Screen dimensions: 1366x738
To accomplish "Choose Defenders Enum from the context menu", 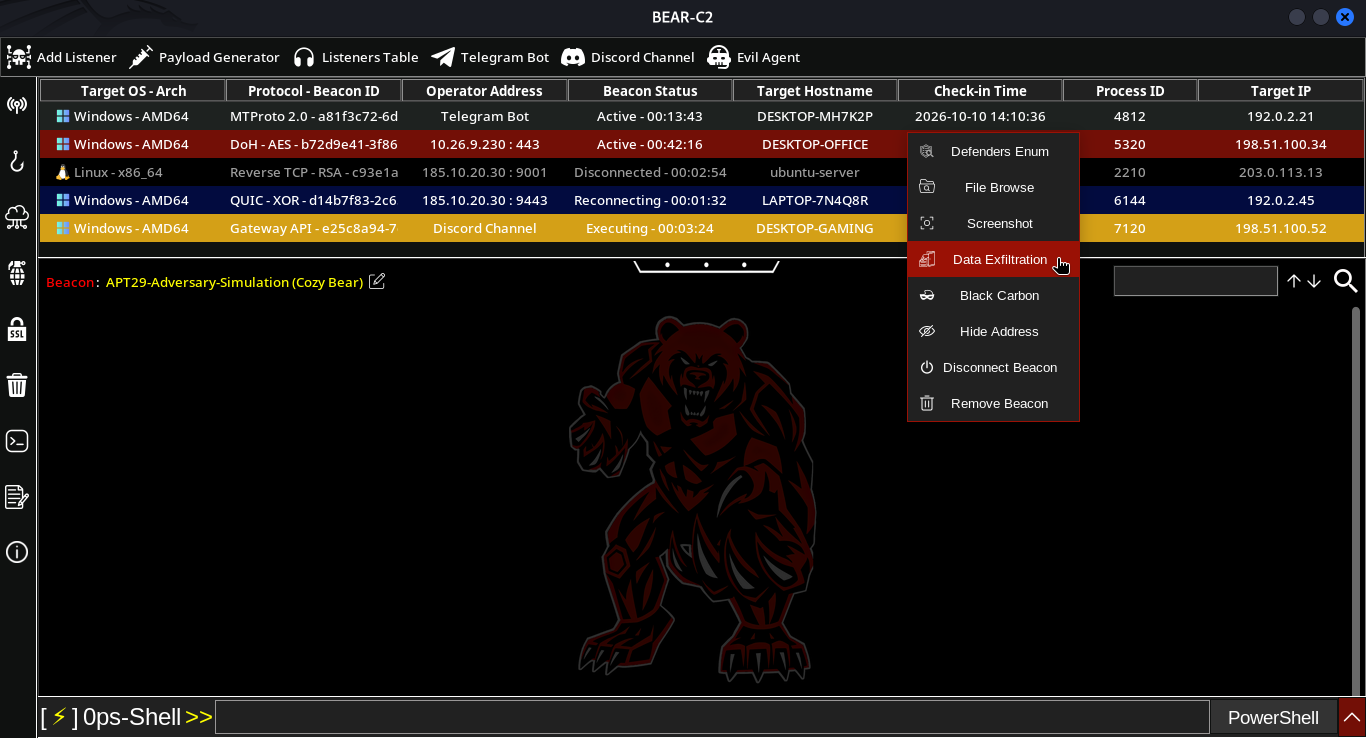I will tap(993, 152).
